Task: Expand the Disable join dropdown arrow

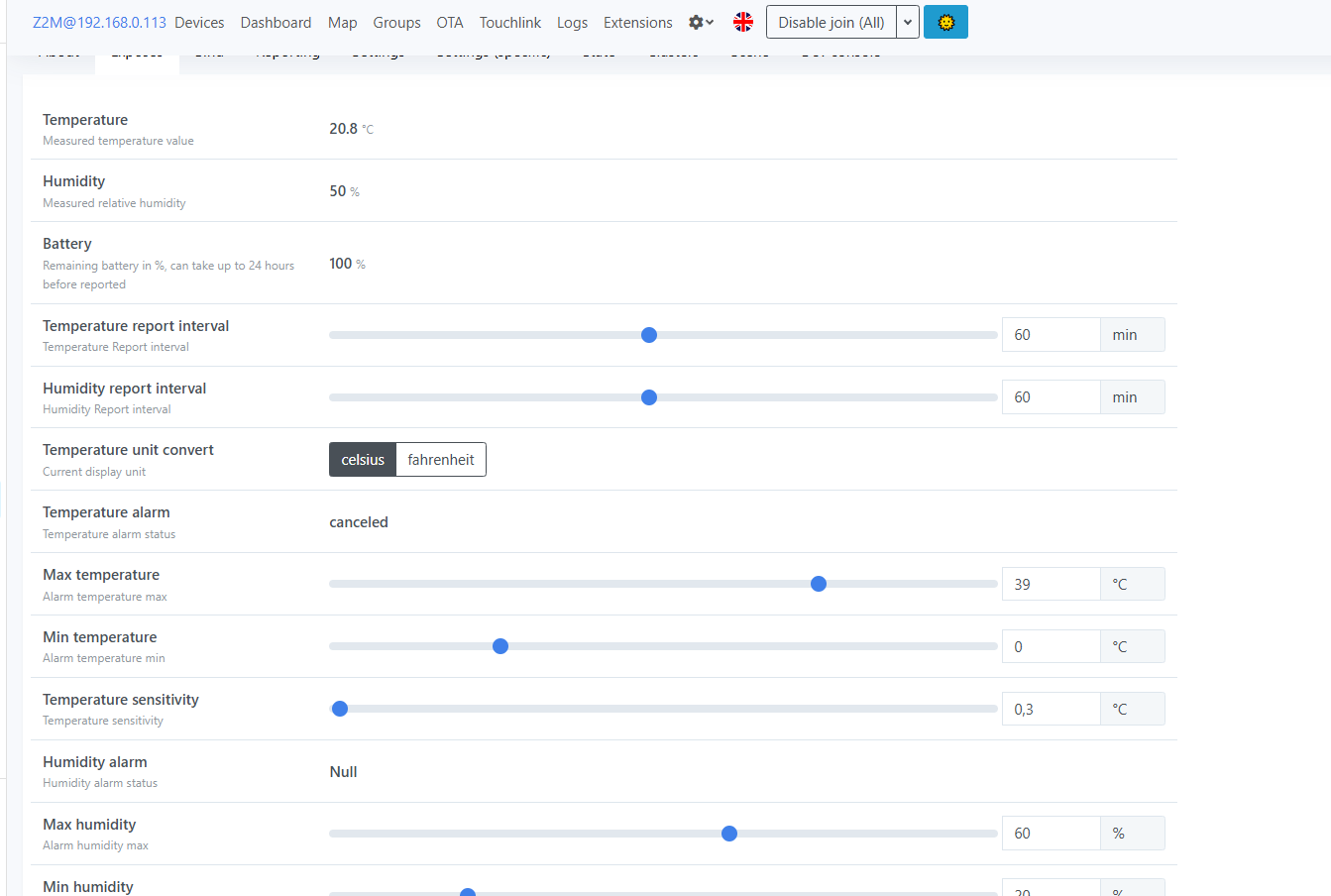Action: click(x=908, y=22)
